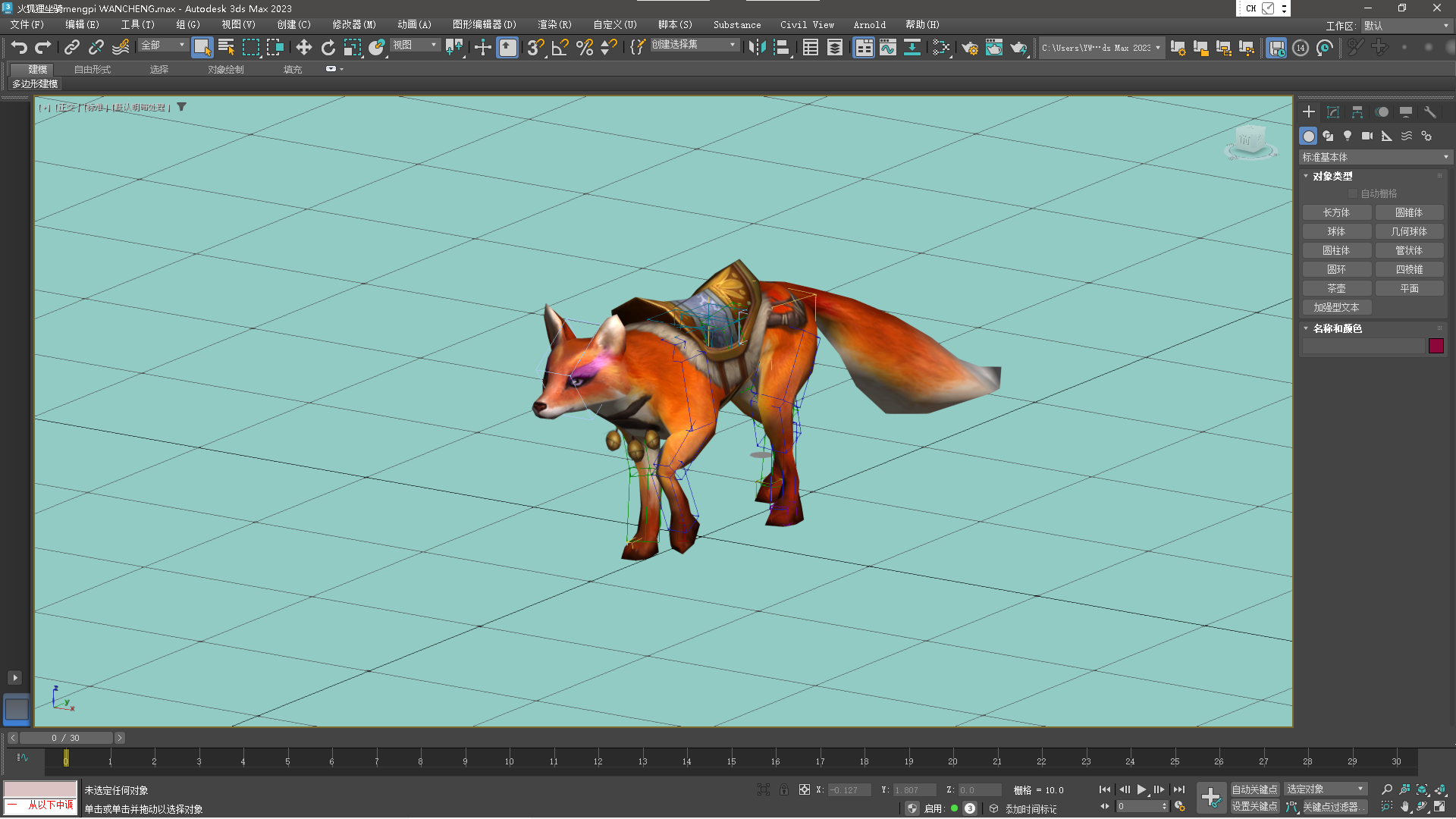Open the object color swatch
This screenshot has height=819, width=1456.
pos(1436,346)
